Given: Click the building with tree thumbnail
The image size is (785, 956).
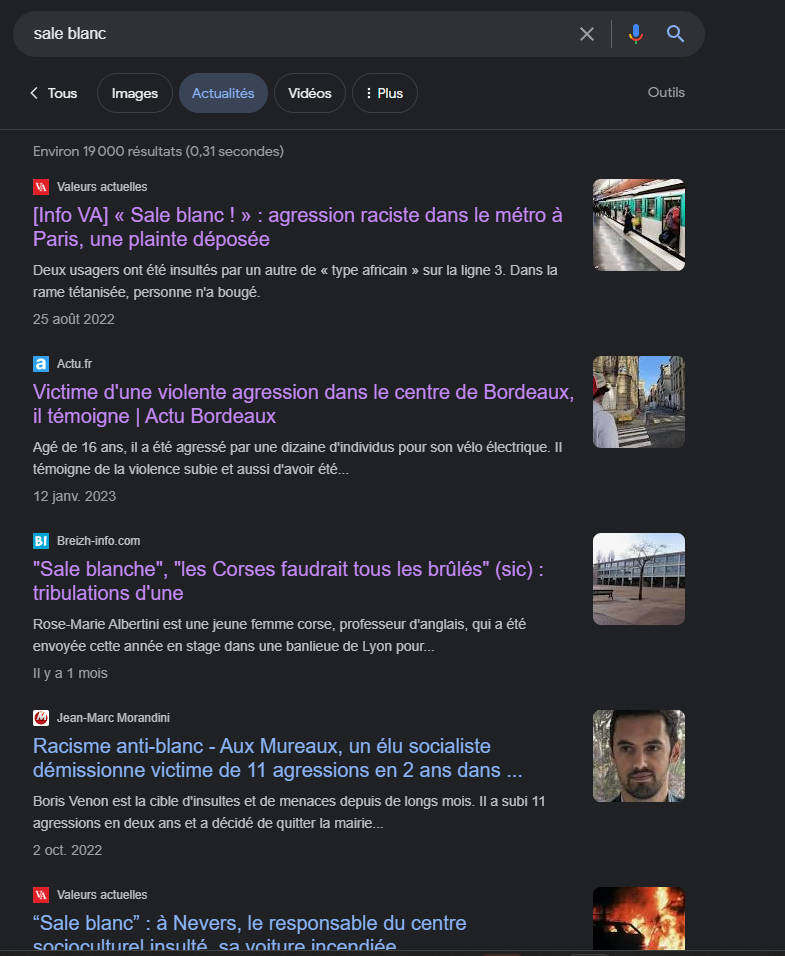Looking at the screenshot, I should point(639,579).
